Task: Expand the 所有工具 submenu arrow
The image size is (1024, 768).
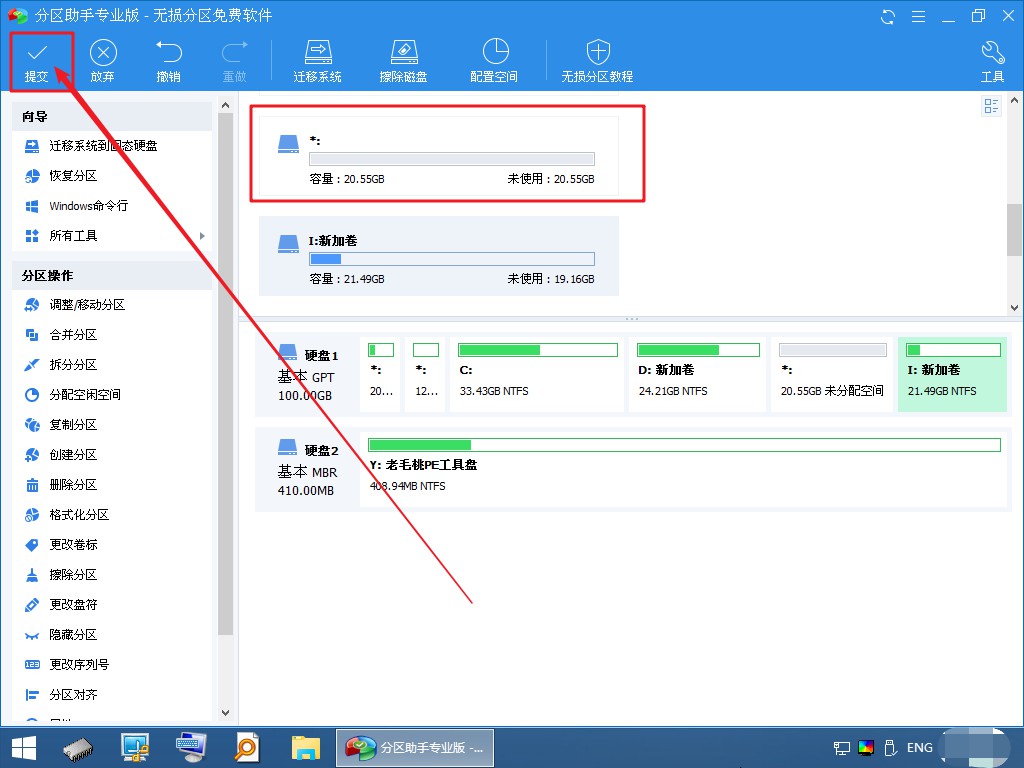Action: 202,236
